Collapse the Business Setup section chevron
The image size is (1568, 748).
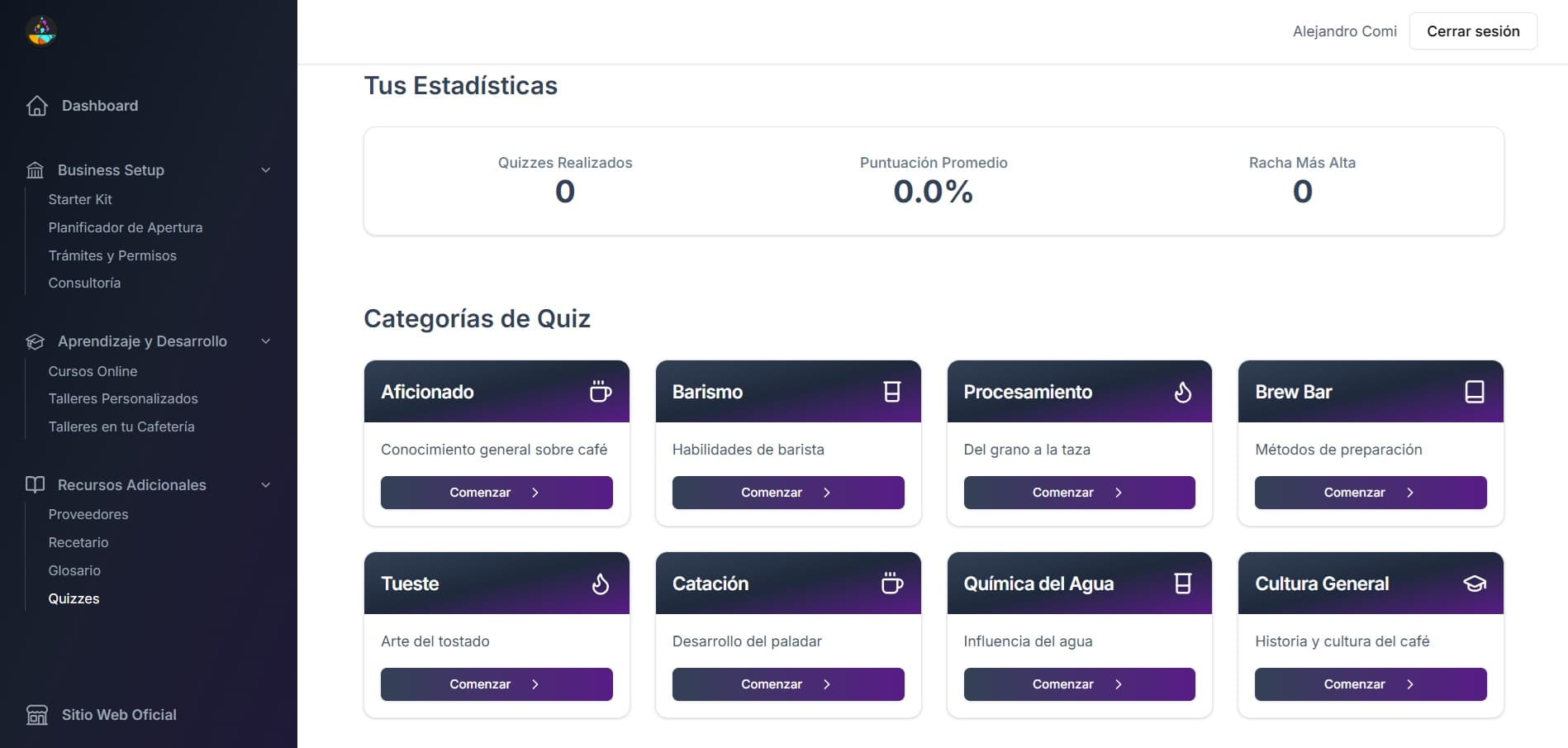tap(266, 170)
